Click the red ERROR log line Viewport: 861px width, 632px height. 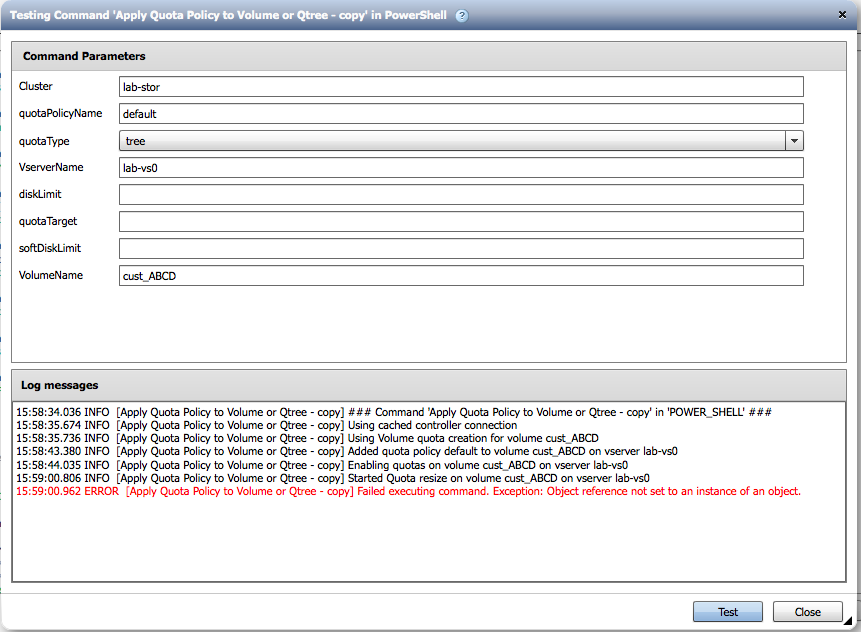pos(409,491)
